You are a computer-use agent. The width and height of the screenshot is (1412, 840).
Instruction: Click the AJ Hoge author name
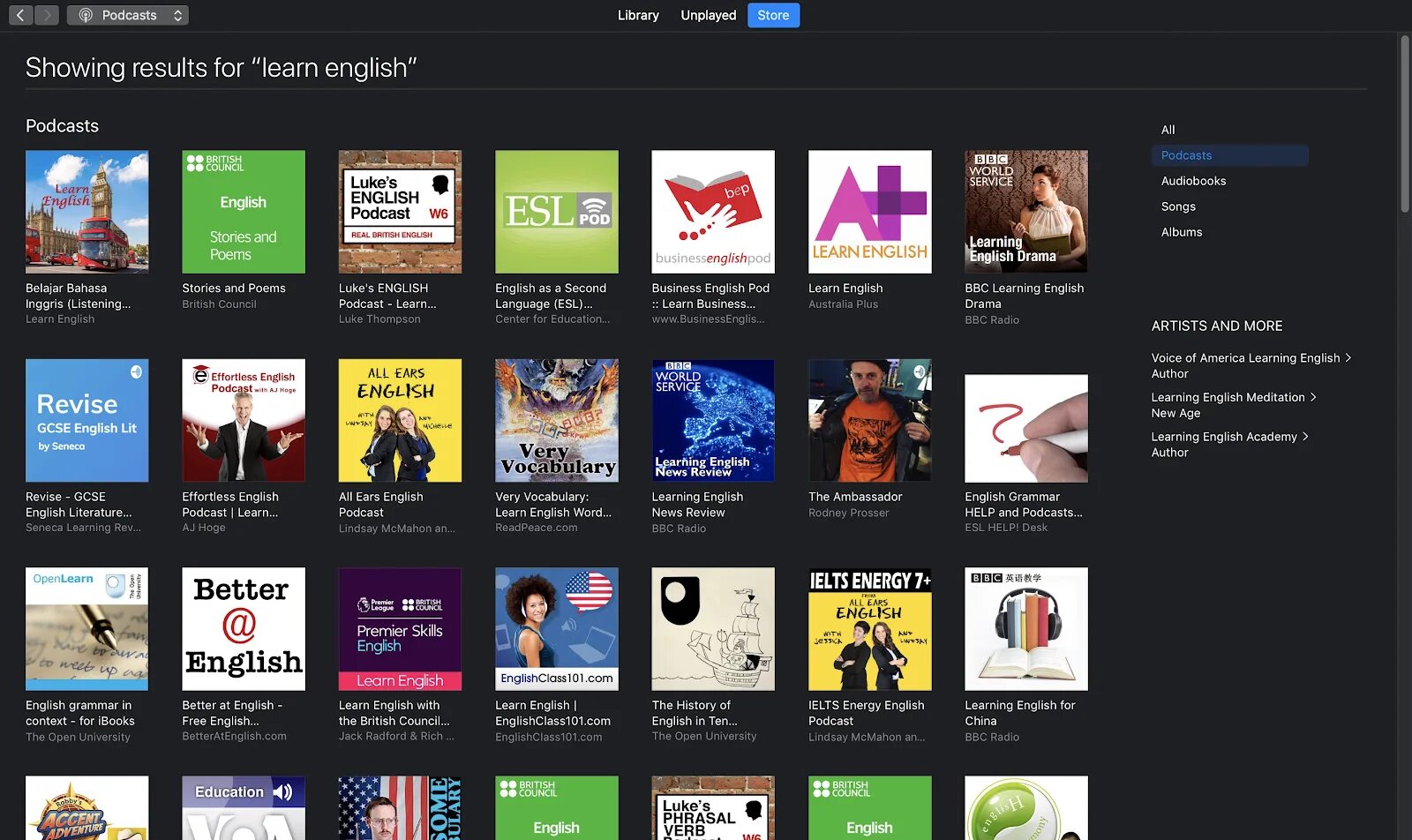pyautogui.click(x=204, y=528)
